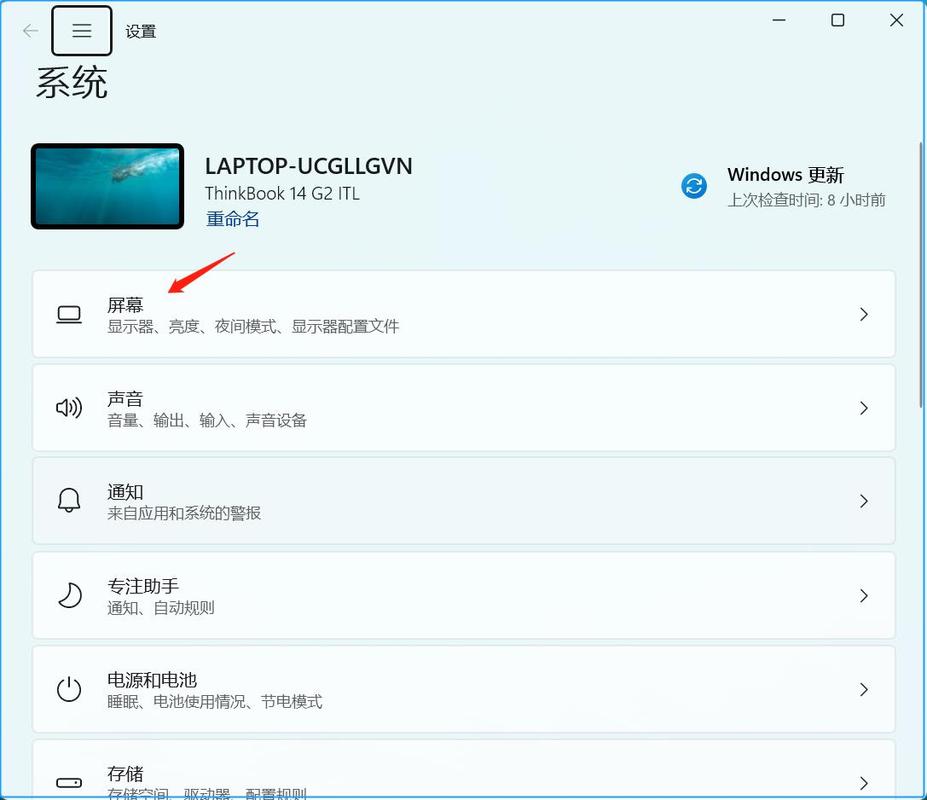Viewport: 927px width, 800px height.
Task: Open the hamburger navigation menu
Action: [x=82, y=31]
